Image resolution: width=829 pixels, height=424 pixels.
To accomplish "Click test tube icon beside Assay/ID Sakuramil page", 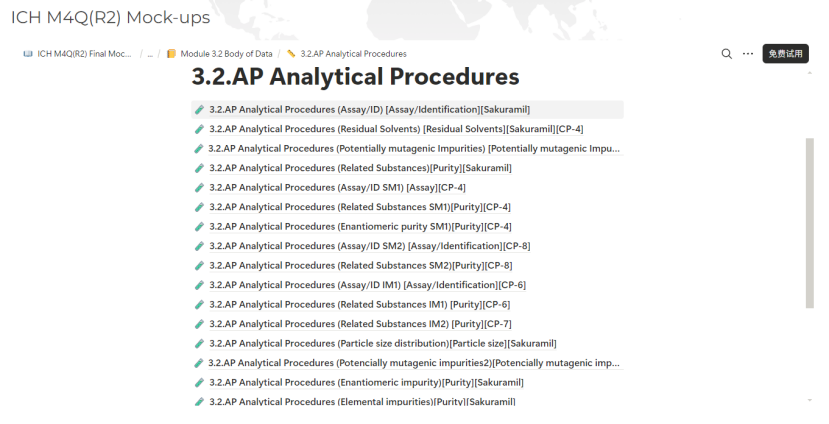I will coord(200,109).
